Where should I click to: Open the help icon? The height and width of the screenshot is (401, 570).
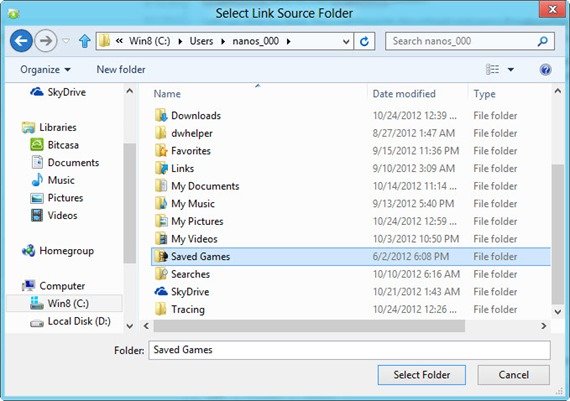point(545,69)
